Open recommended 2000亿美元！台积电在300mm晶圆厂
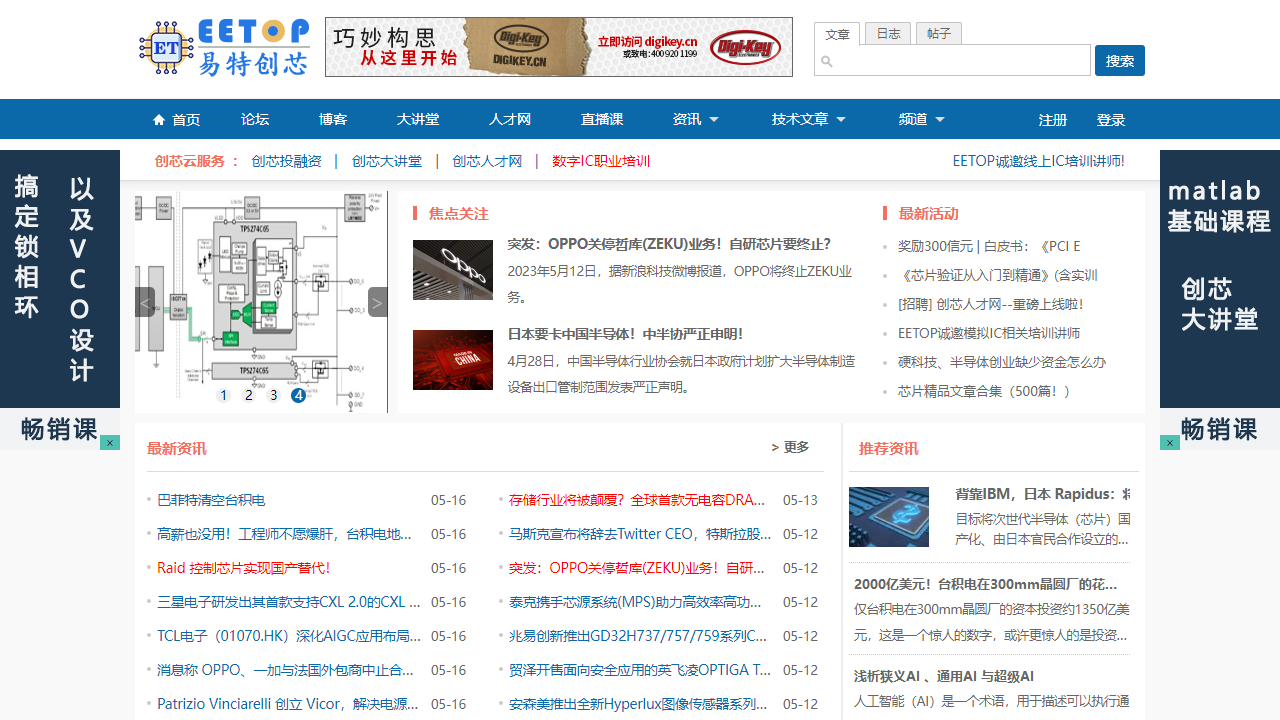 [986, 584]
